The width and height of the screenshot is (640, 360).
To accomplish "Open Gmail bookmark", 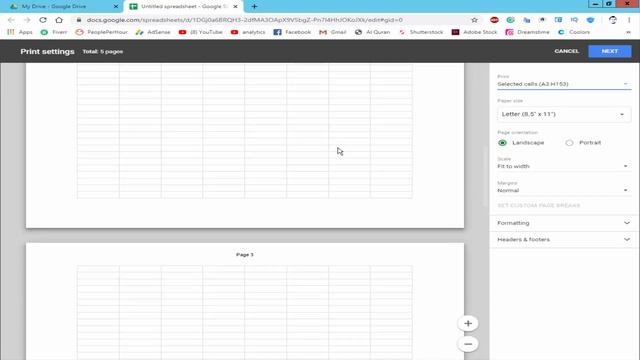I will (x=333, y=32).
